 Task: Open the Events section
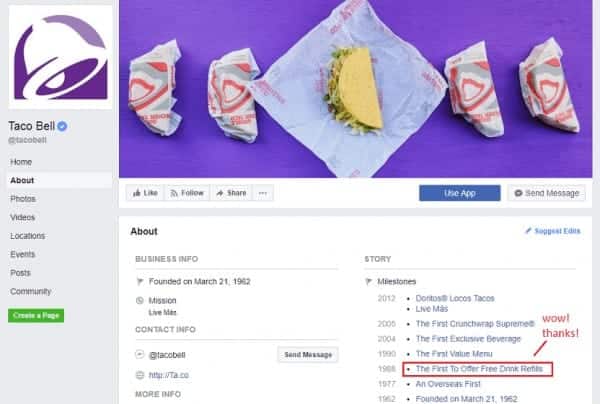pyautogui.click(x=23, y=254)
